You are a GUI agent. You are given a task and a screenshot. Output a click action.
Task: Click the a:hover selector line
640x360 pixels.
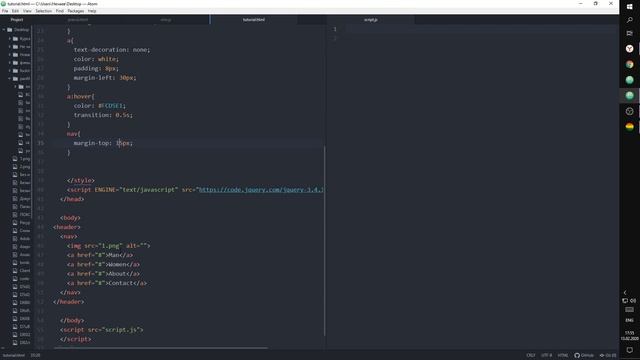tap(81, 97)
